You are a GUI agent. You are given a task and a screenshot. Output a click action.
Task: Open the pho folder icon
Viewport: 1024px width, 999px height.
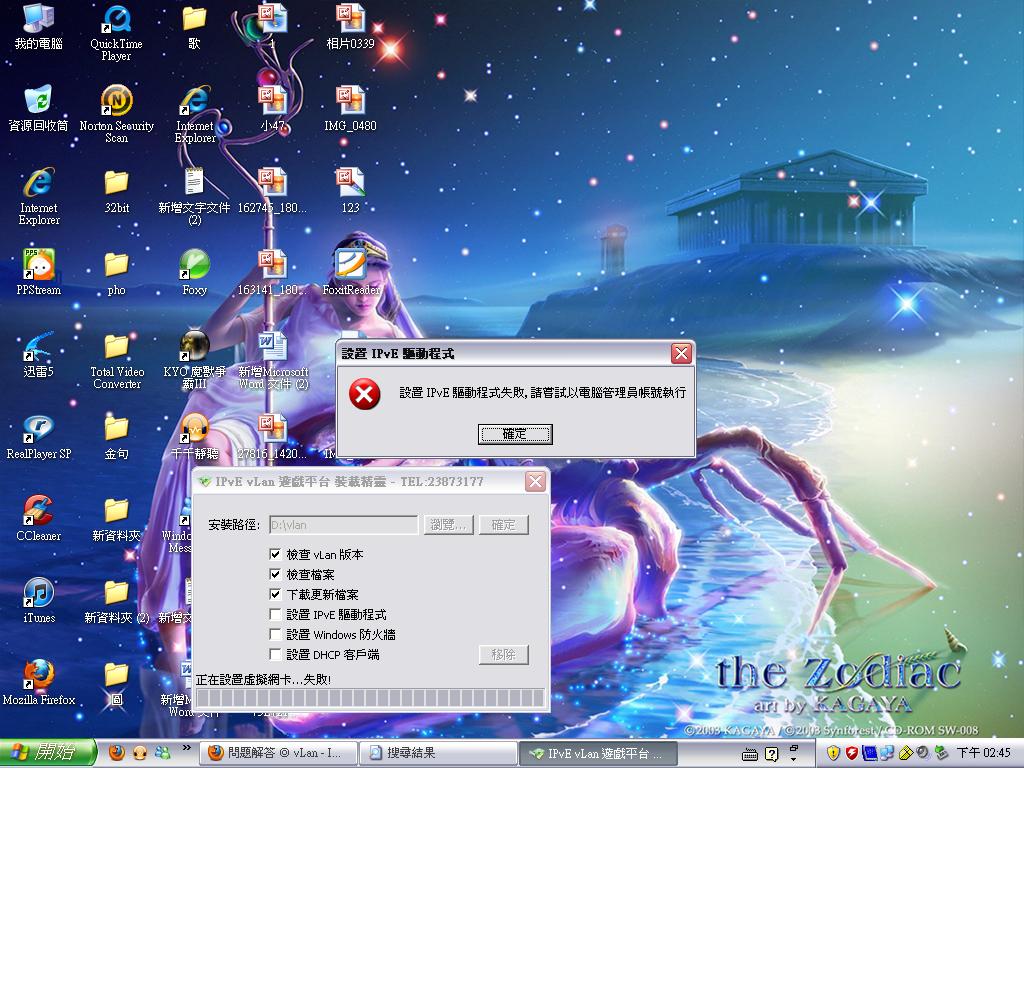point(116,273)
